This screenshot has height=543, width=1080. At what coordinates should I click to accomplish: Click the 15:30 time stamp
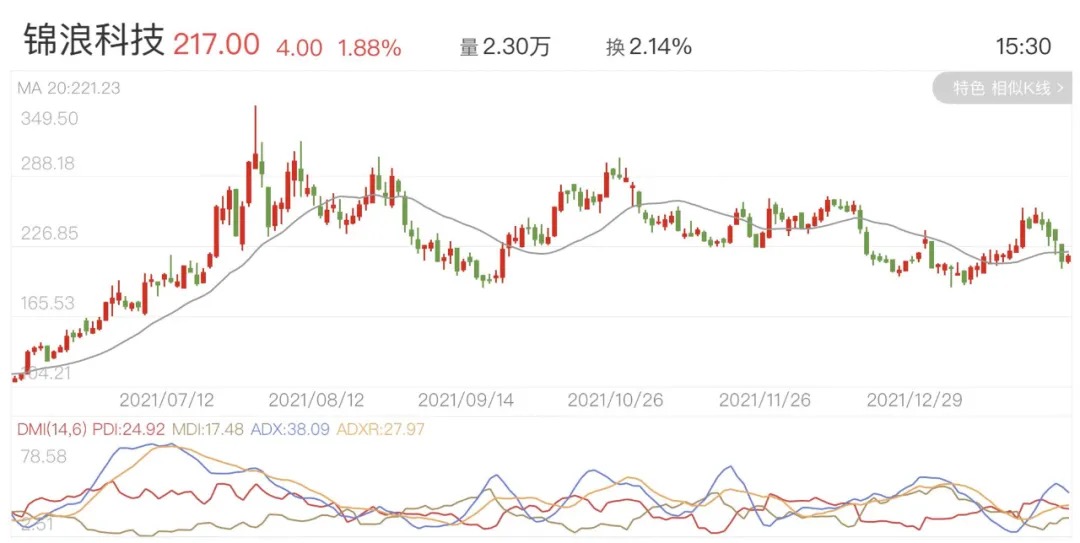click(x=1023, y=47)
